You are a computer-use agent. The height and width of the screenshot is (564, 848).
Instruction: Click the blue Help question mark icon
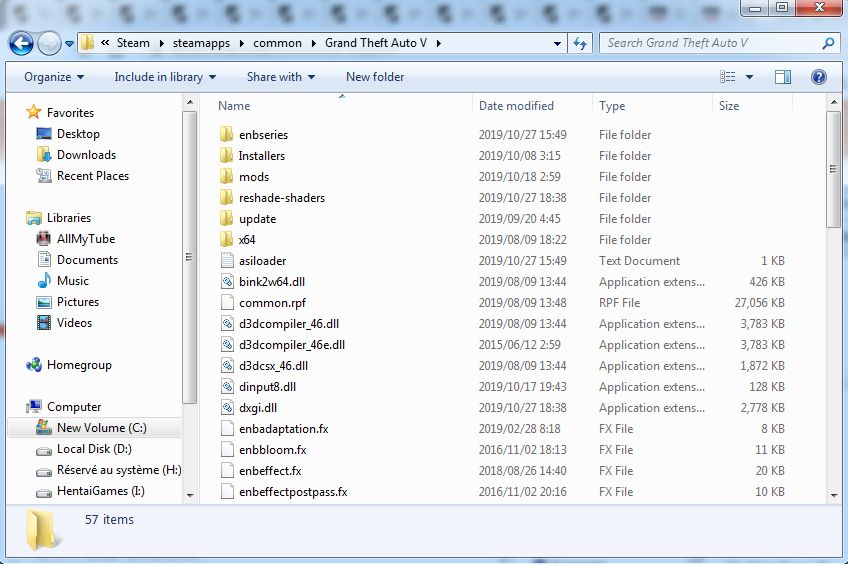click(819, 77)
